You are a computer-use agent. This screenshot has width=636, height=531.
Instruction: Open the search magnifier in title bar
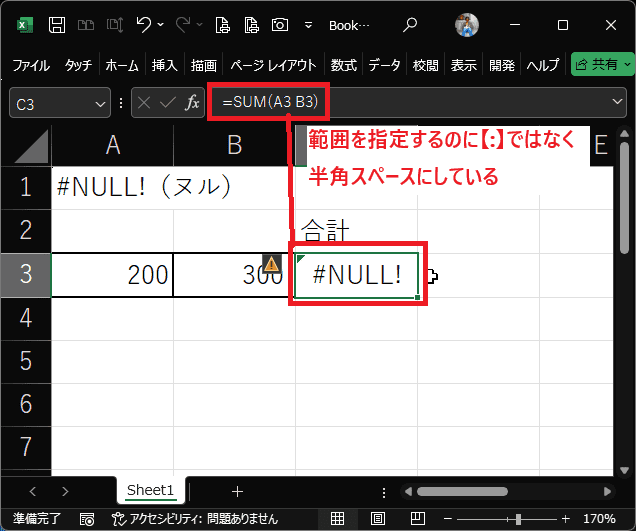click(411, 23)
